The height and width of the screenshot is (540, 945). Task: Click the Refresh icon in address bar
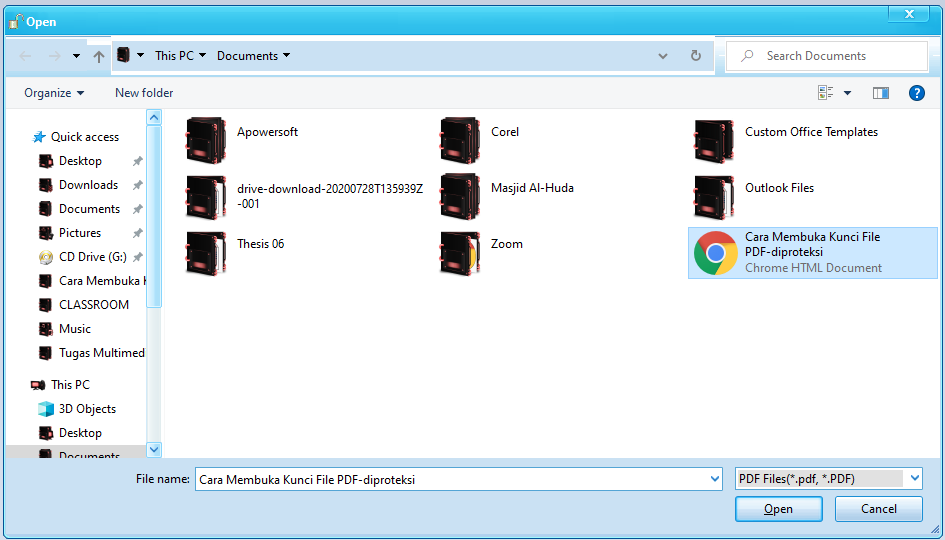(x=696, y=56)
